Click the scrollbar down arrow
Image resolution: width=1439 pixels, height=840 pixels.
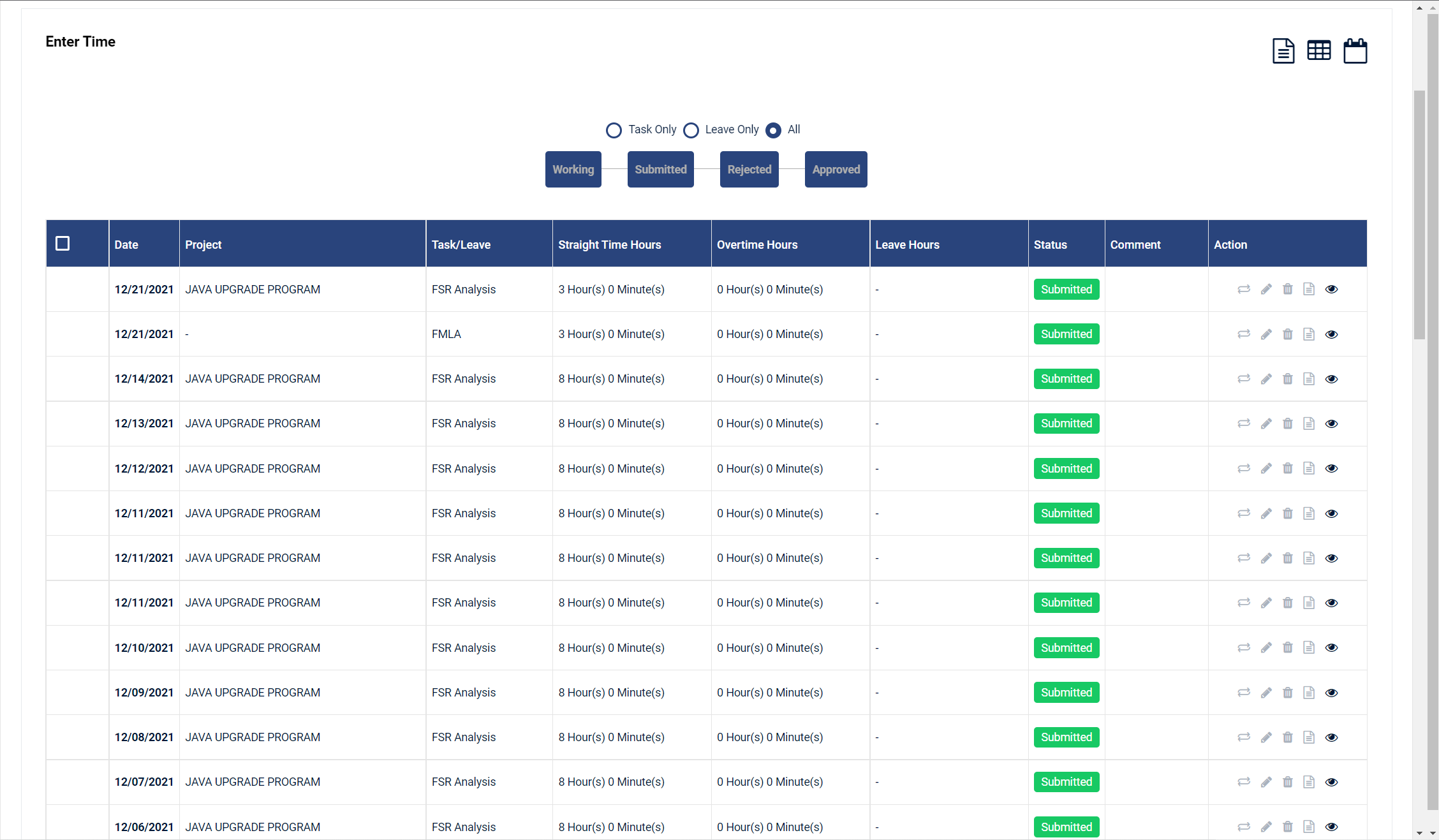[x=1419, y=833]
